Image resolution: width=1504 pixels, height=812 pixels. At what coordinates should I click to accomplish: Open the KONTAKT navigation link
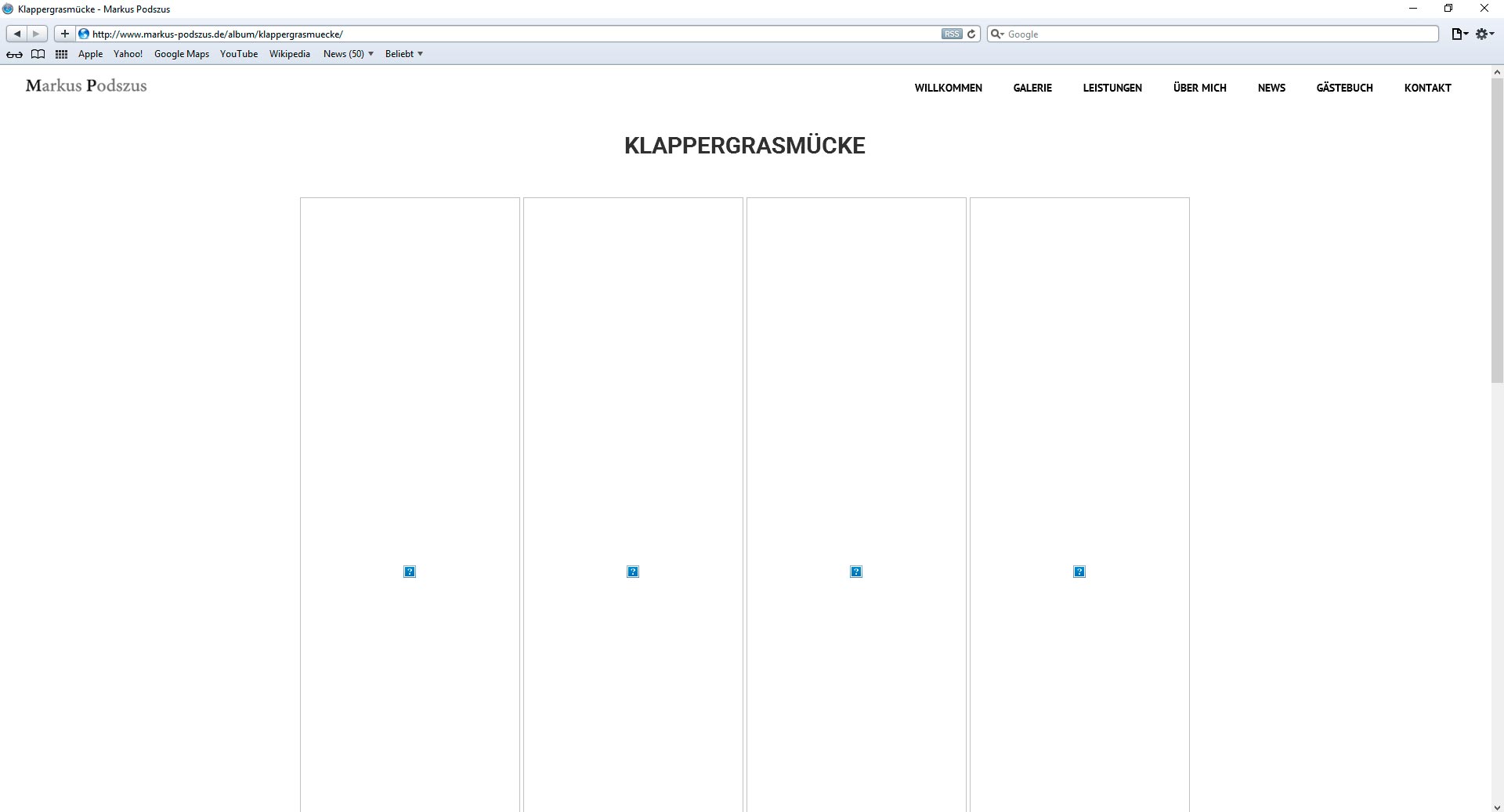(x=1427, y=88)
